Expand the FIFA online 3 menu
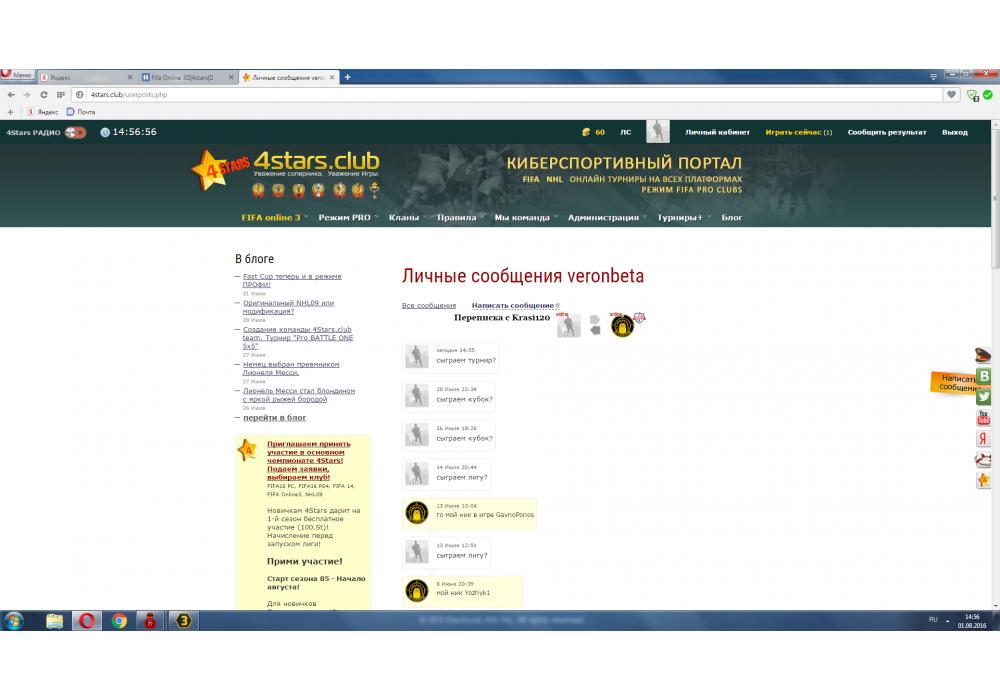This screenshot has height=700, width=1000. (271, 217)
